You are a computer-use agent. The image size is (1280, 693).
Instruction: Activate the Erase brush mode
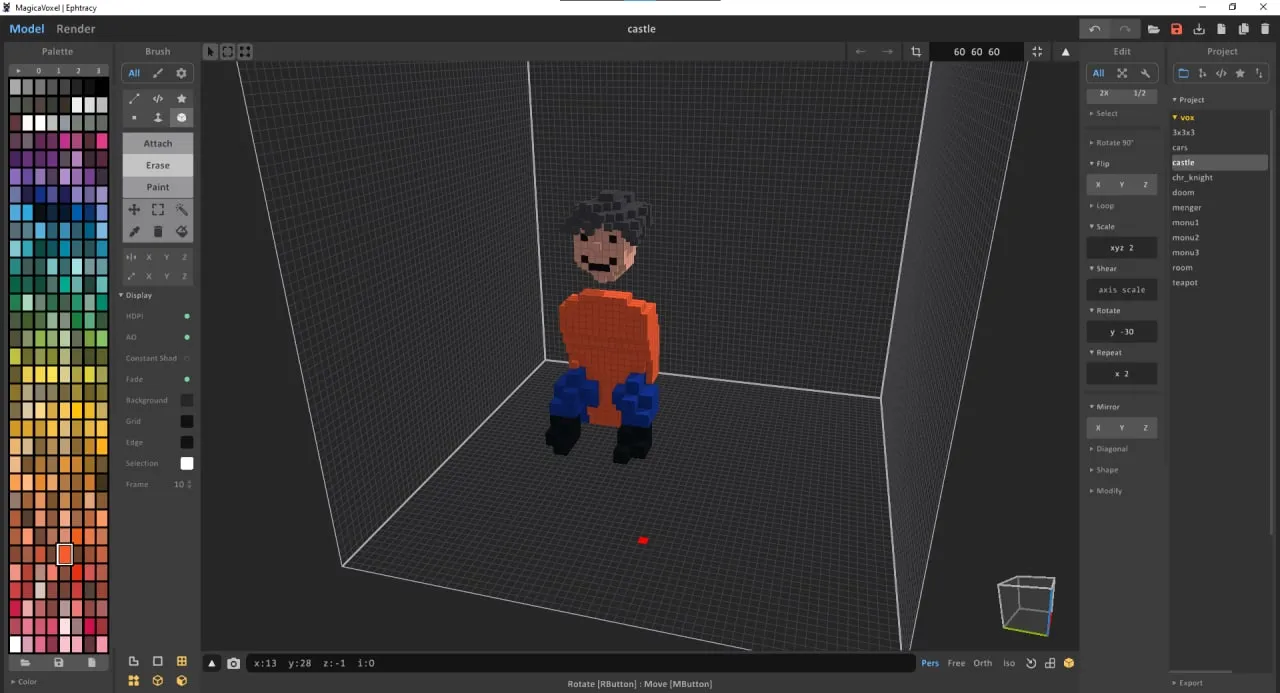(157, 164)
